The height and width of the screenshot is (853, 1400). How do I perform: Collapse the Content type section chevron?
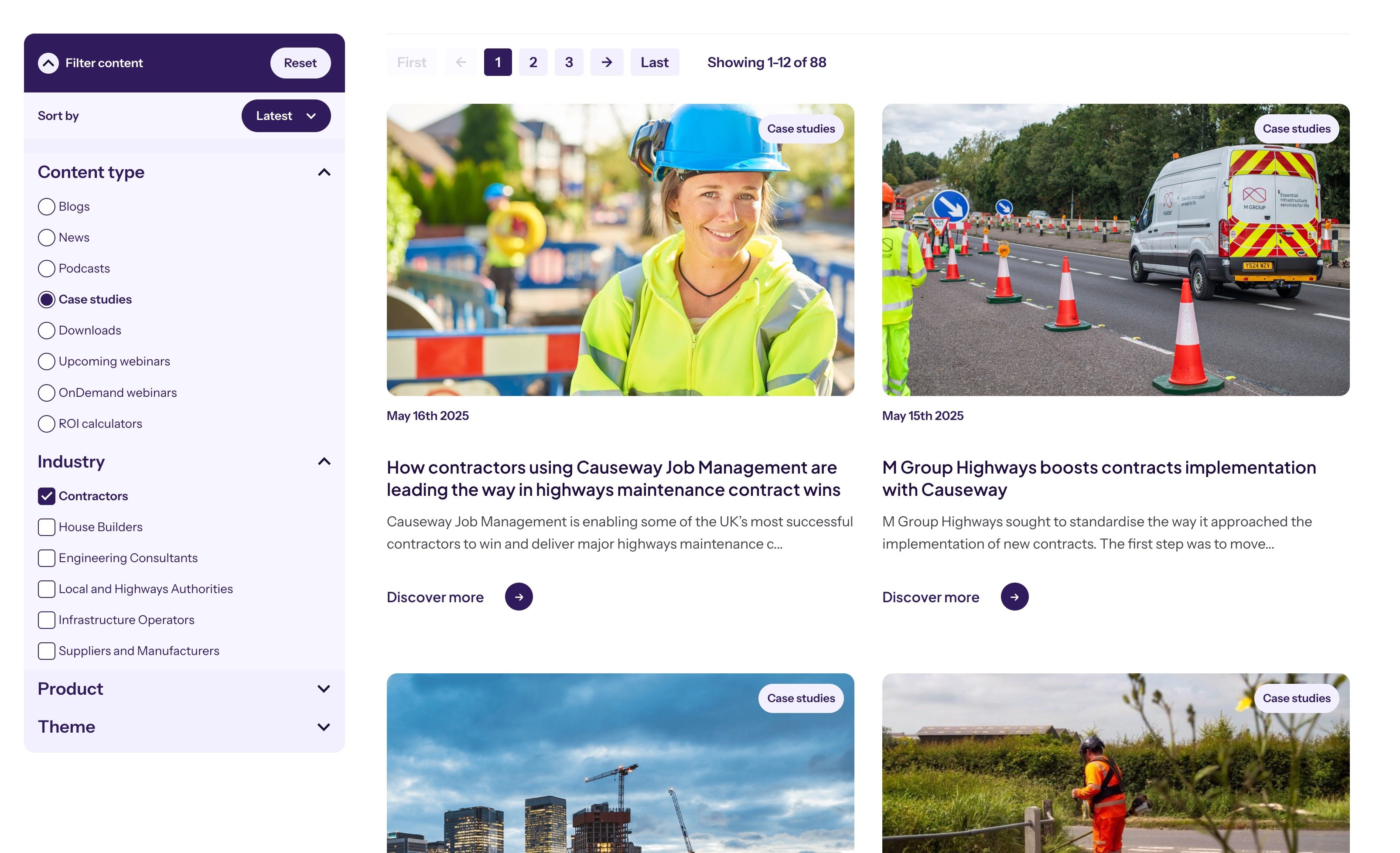324,172
